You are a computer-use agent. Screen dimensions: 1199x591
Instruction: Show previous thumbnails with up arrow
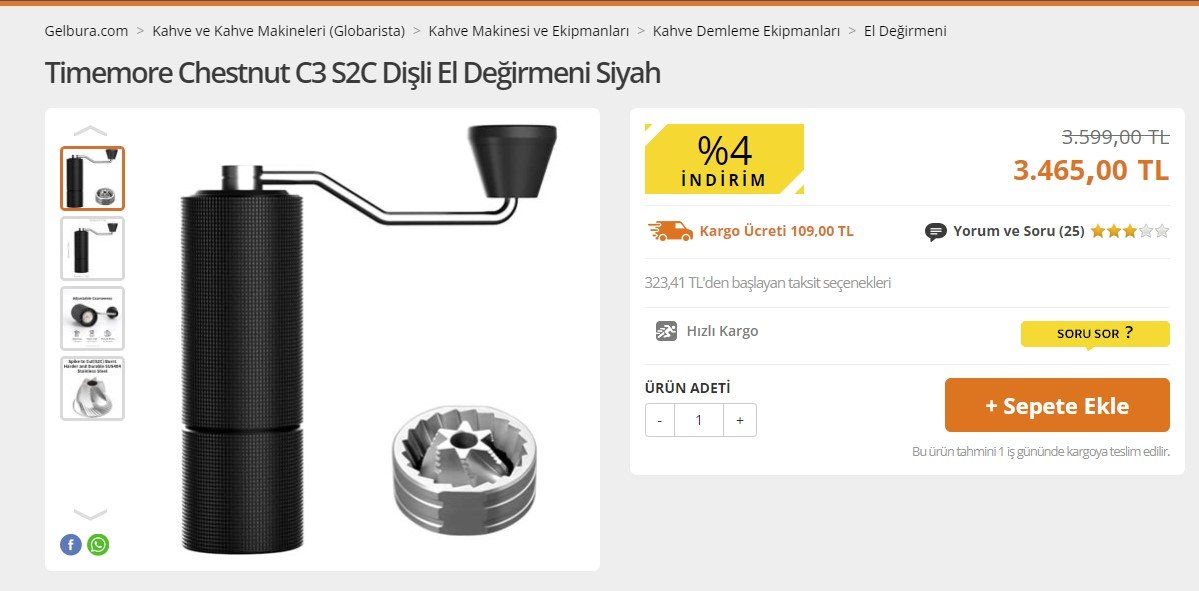click(91, 131)
